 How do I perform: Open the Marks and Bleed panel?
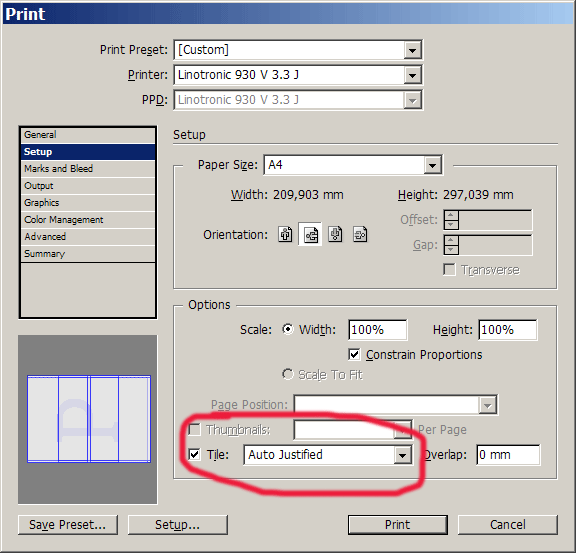88,169
